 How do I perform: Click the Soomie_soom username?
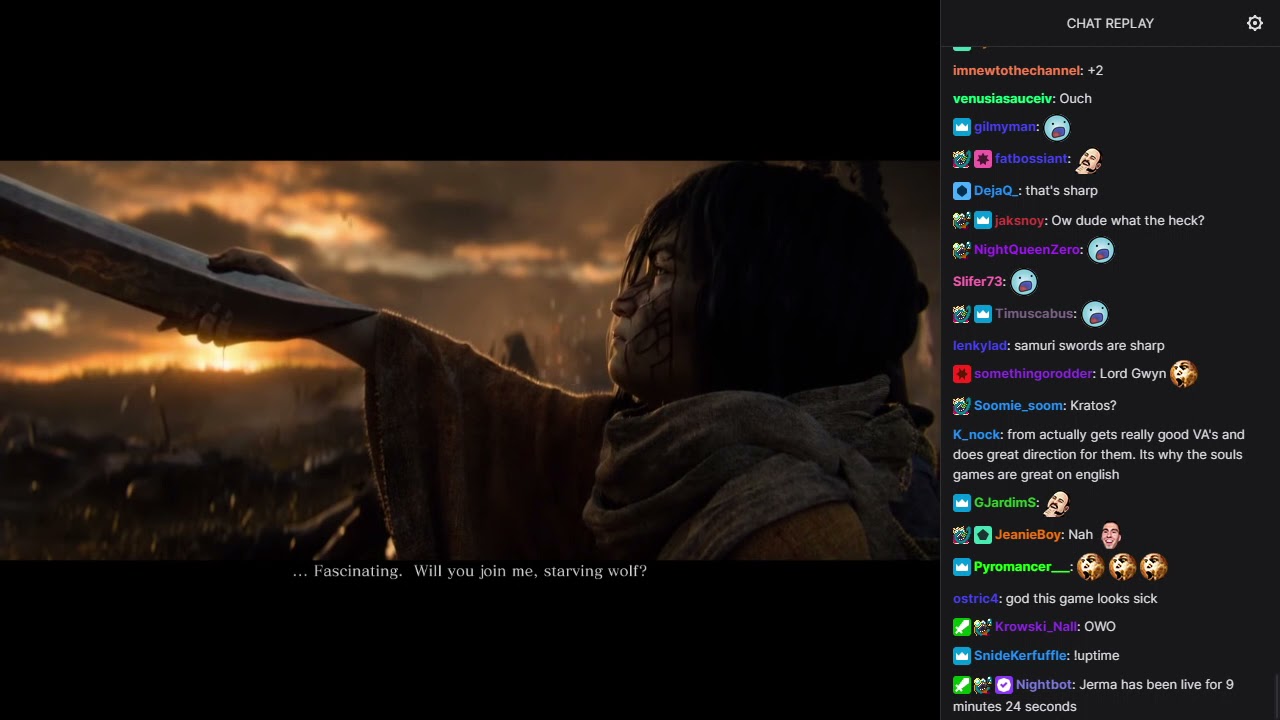tap(1018, 406)
